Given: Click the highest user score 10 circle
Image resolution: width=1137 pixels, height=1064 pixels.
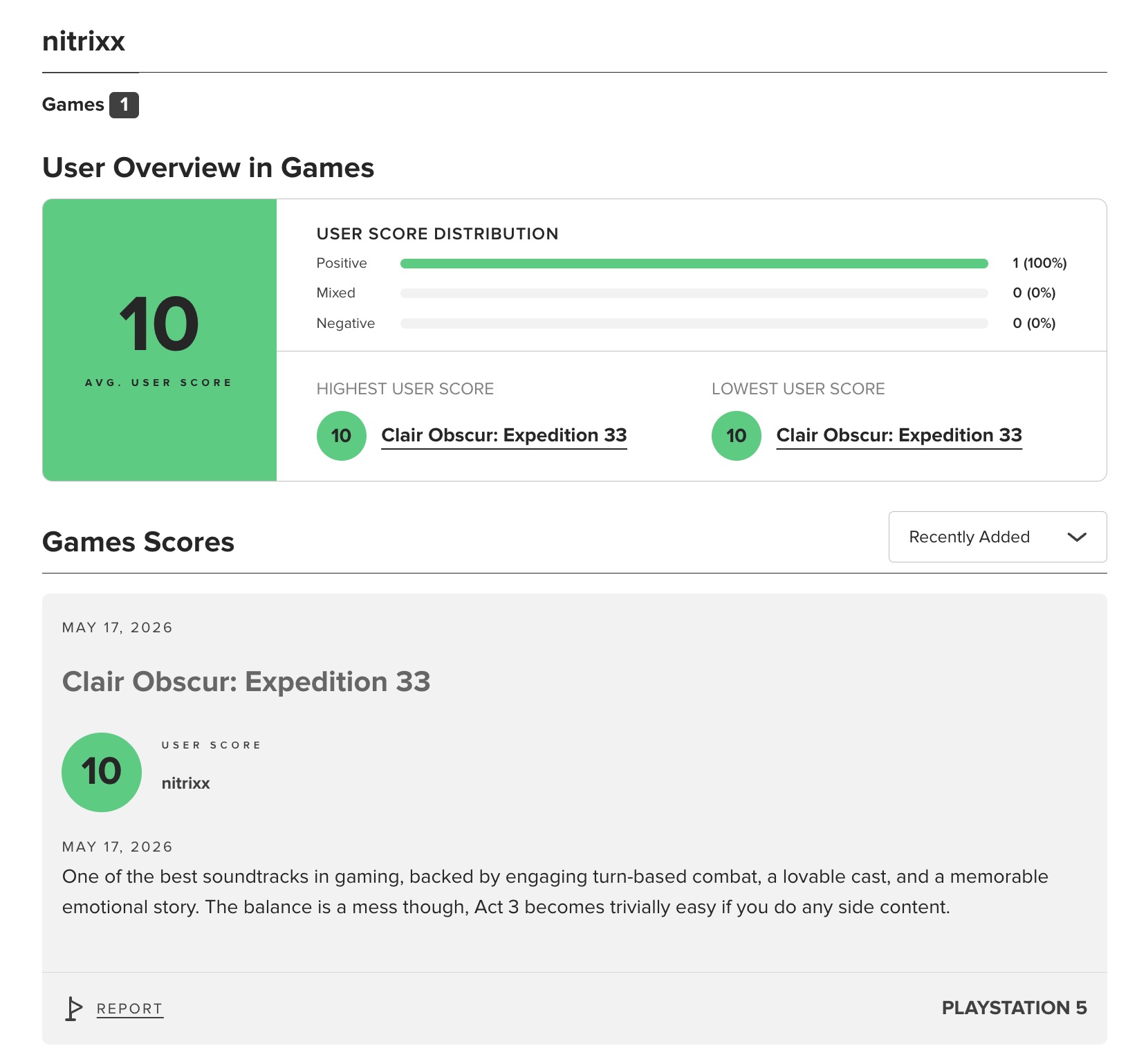Looking at the screenshot, I should (x=341, y=436).
